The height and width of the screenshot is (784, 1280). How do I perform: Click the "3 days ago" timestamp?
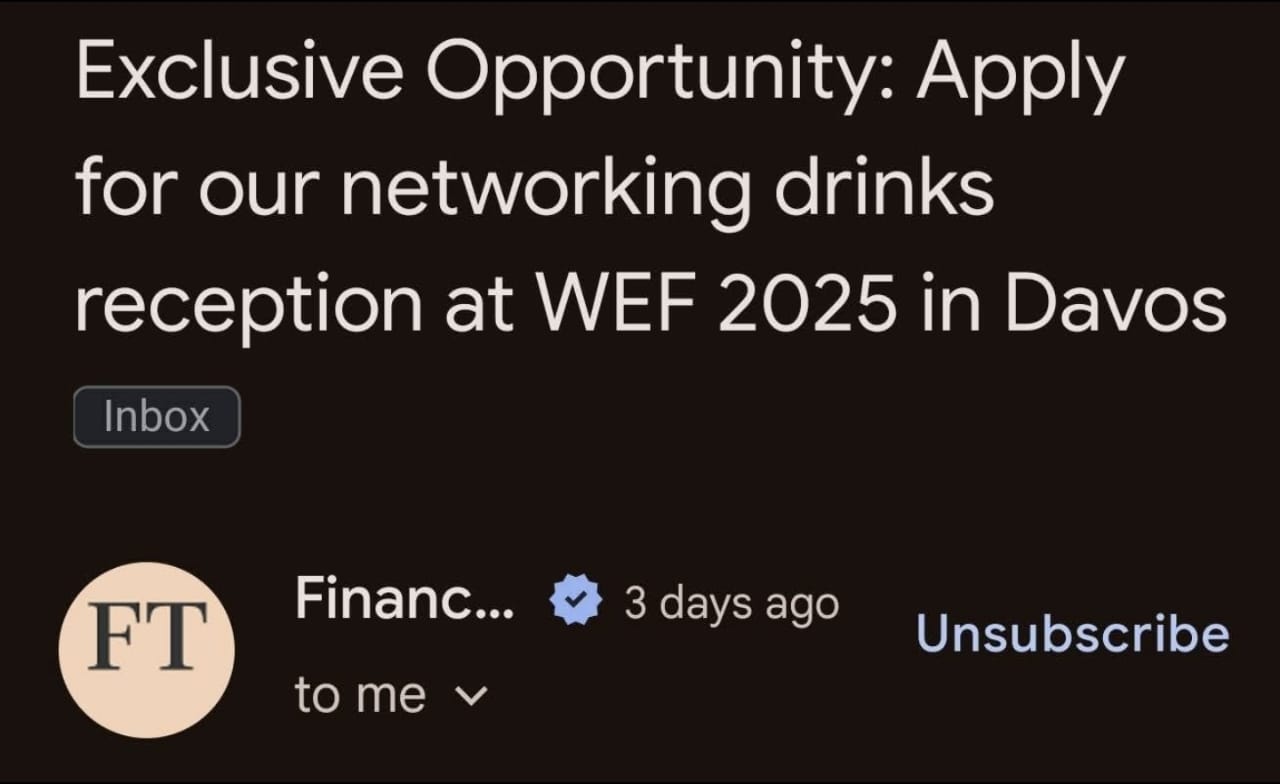(731, 603)
